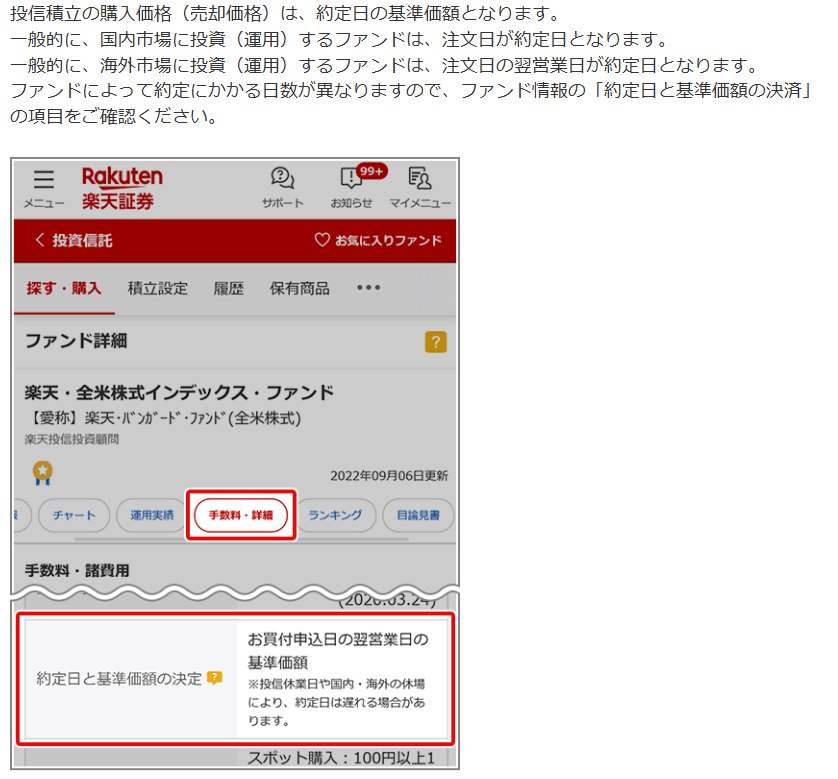Screen dimensions: 838x779
Task: Click the yellow help icon beside ファンド詳細
Action: click(x=435, y=342)
